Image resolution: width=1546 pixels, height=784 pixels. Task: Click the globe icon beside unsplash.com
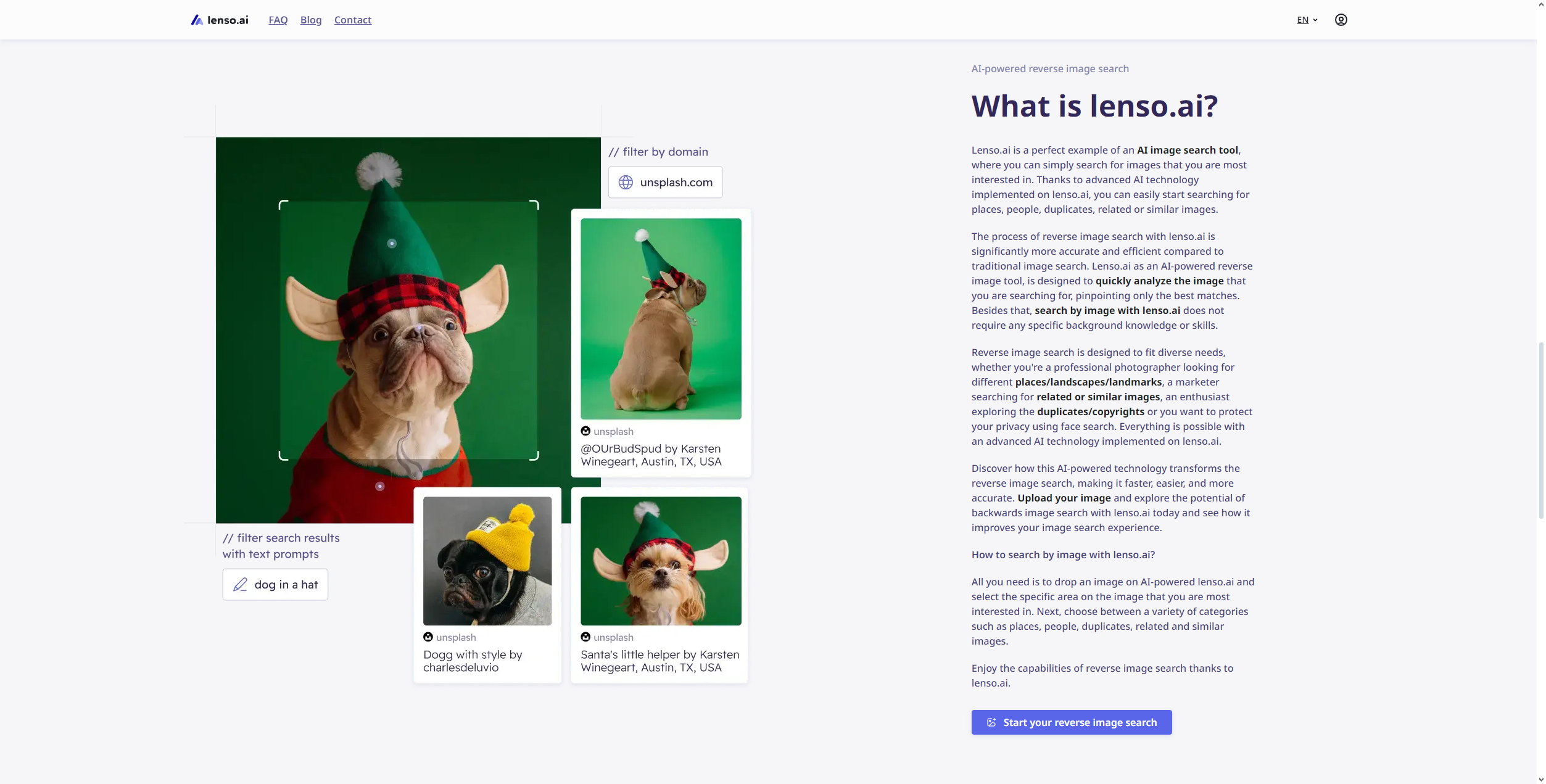[626, 183]
